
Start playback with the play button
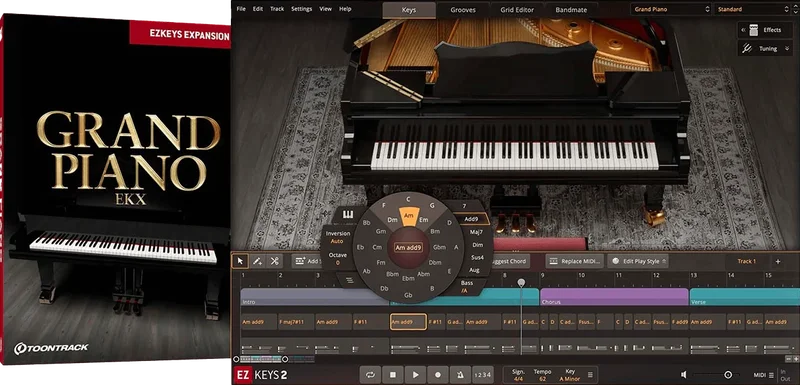[x=415, y=375]
